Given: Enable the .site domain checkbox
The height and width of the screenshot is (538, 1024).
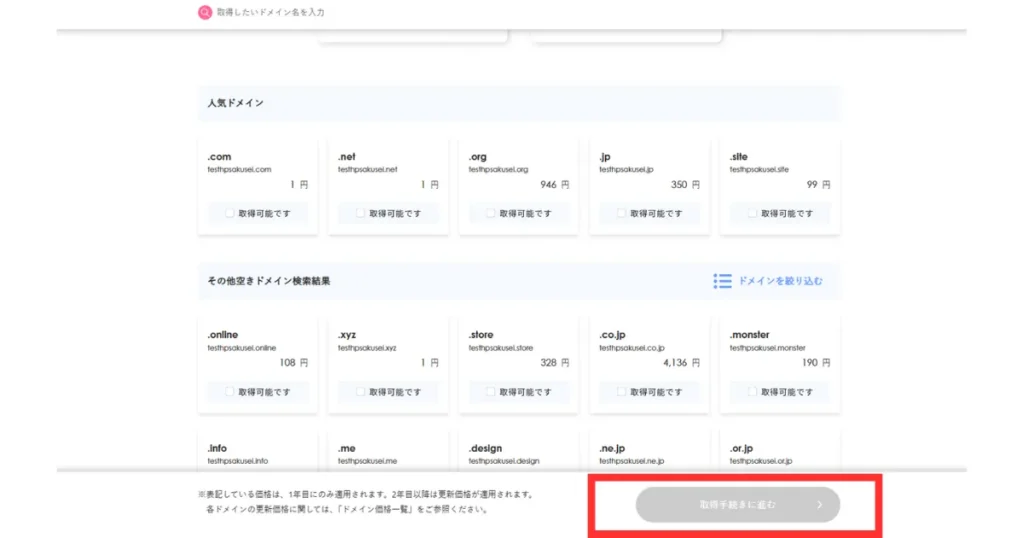Looking at the screenshot, I should pyautogui.click(x=752, y=213).
